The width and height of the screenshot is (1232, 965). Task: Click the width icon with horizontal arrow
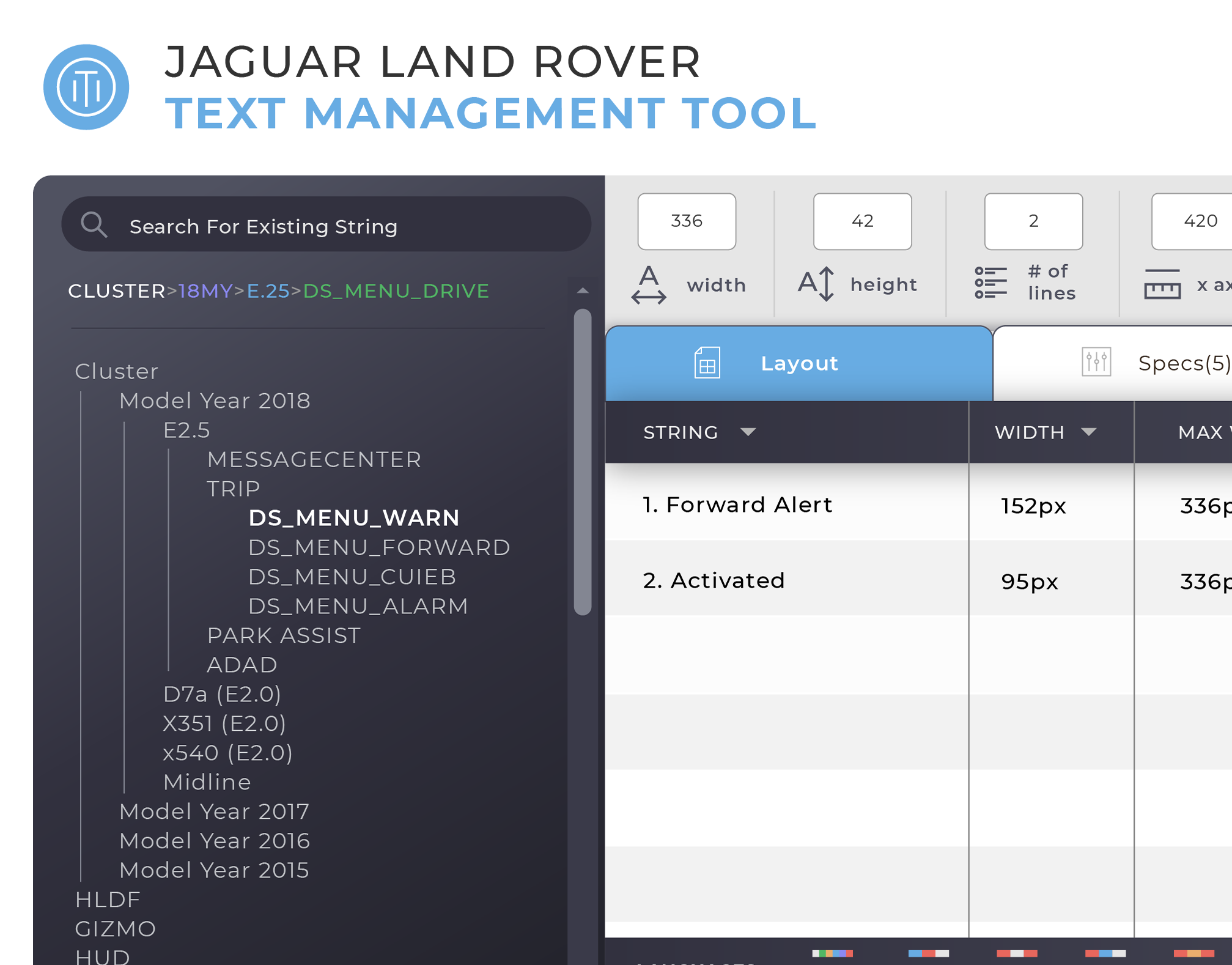(649, 284)
